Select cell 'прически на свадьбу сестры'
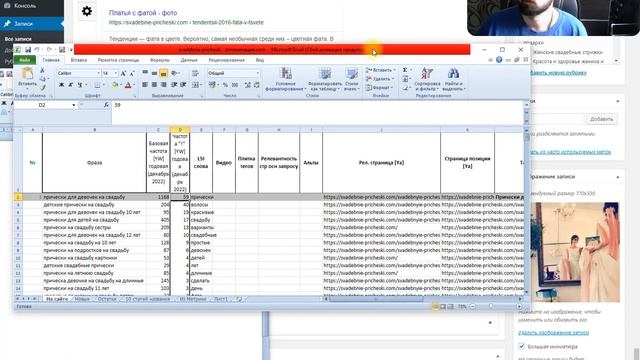Image resolution: width=640 pixels, height=360 pixels. (94, 227)
